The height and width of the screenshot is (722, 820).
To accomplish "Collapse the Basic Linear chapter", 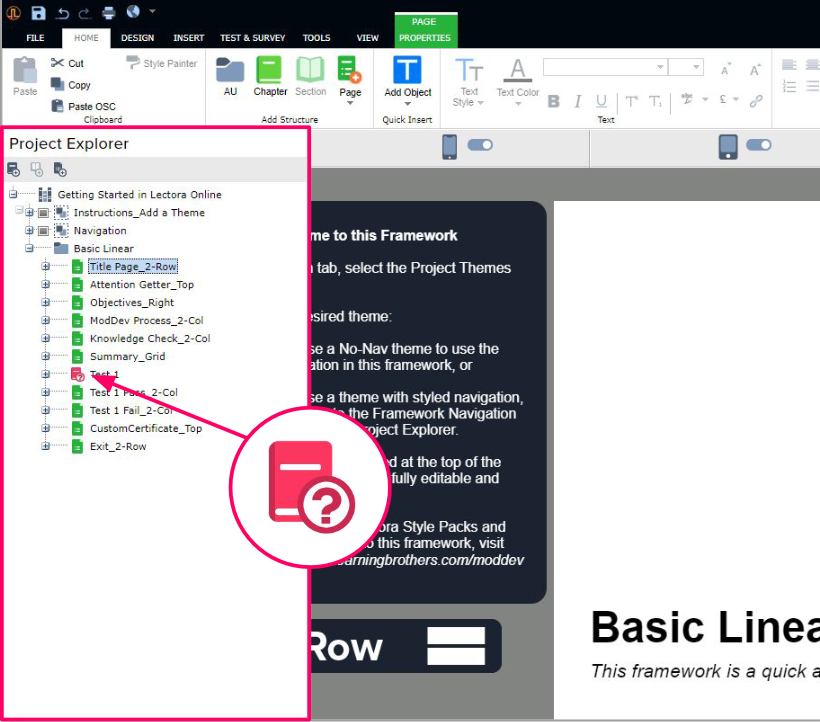I will click(29, 248).
